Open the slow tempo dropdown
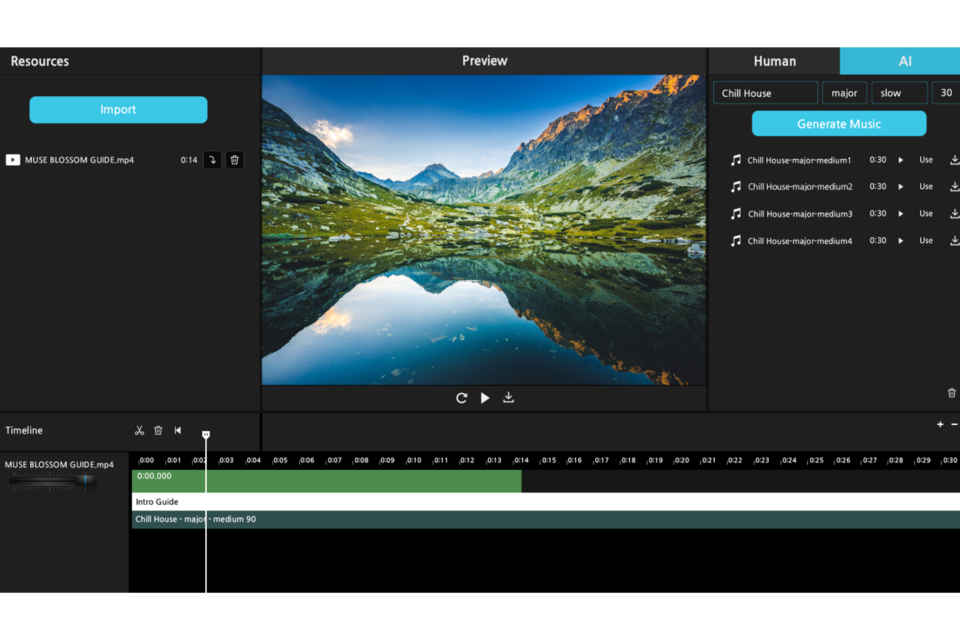The image size is (960, 640). (898, 93)
